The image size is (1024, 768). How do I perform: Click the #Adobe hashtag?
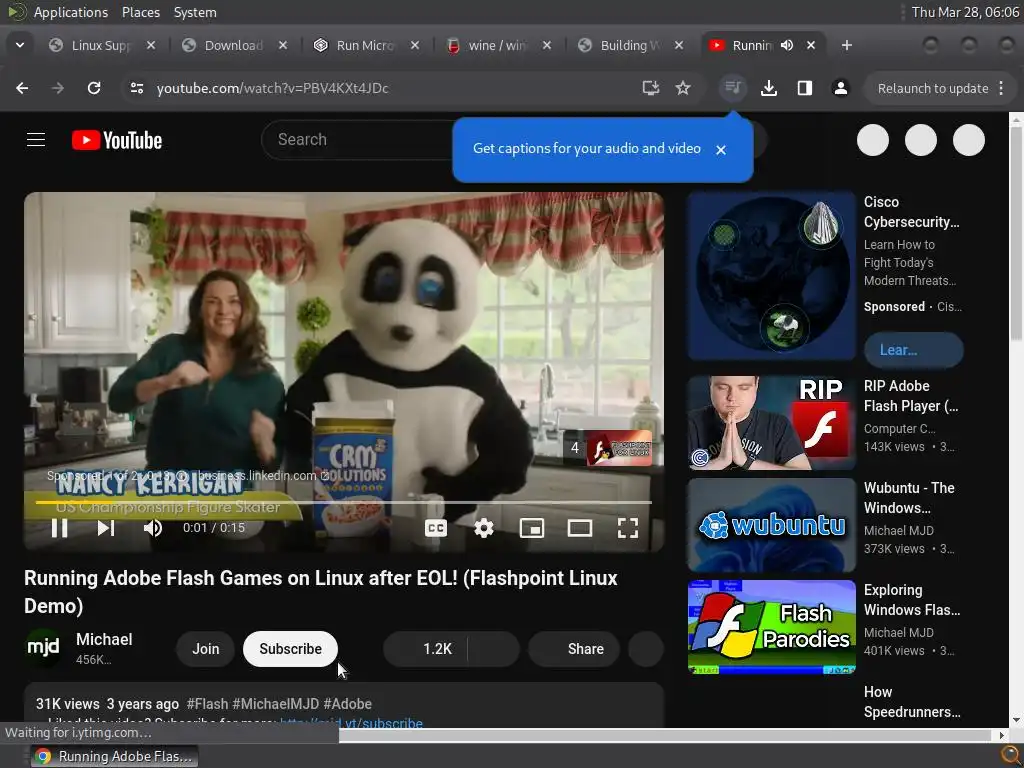(347, 703)
